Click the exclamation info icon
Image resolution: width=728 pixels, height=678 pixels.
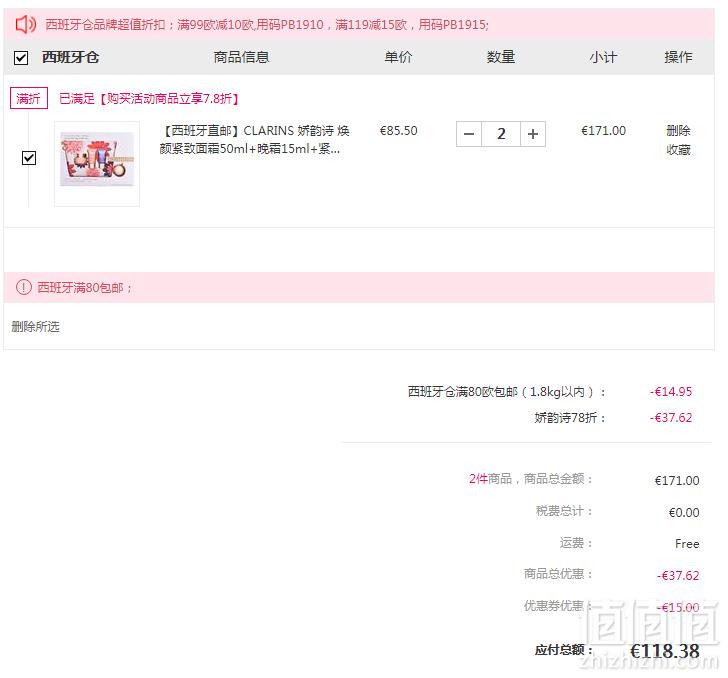point(24,287)
